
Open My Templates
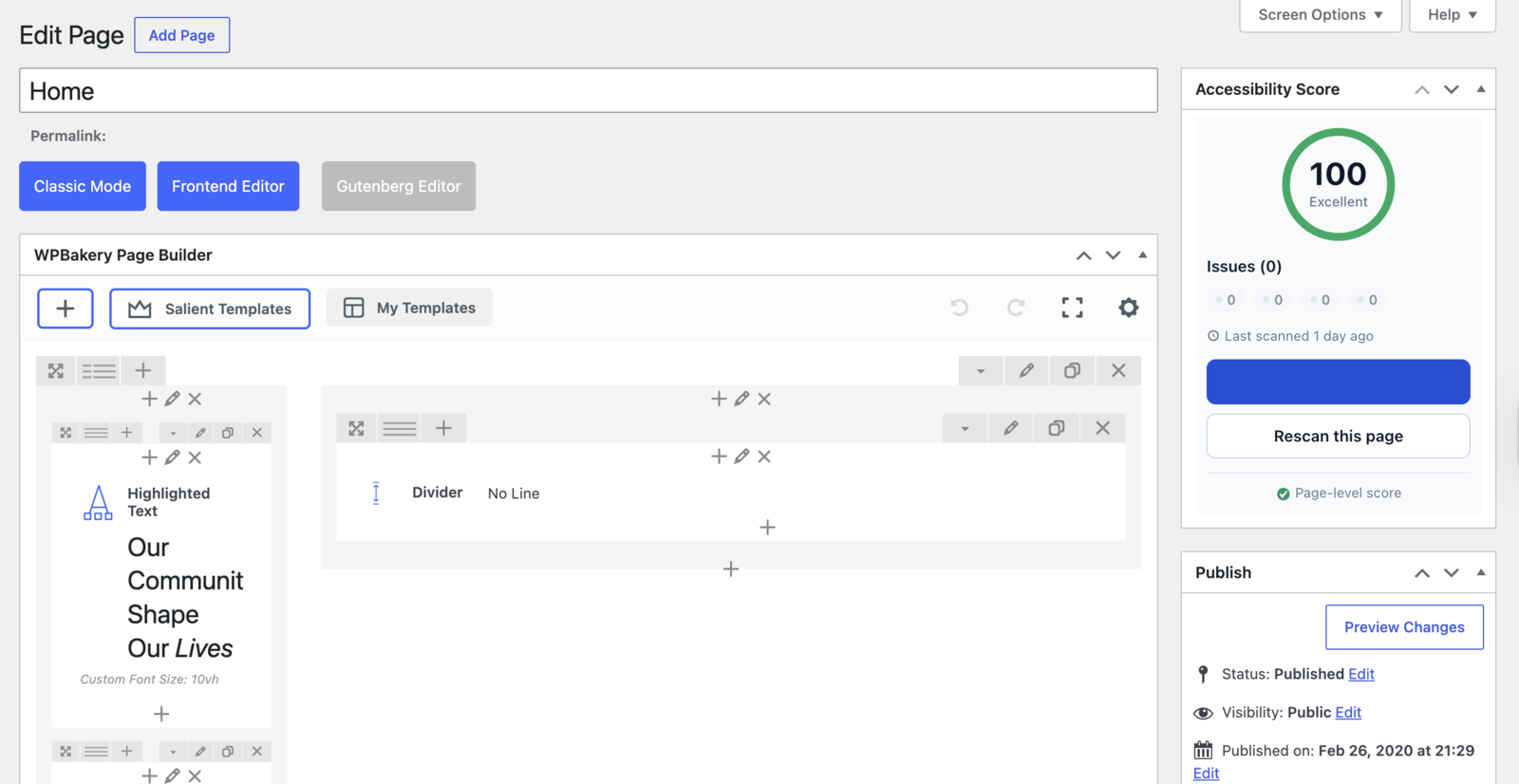click(409, 308)
